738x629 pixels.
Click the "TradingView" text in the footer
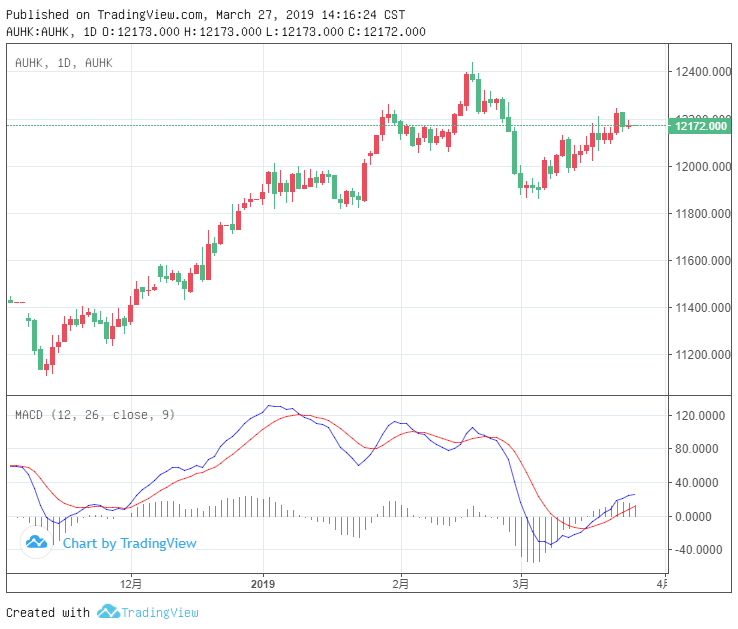(x=159, y=612)
